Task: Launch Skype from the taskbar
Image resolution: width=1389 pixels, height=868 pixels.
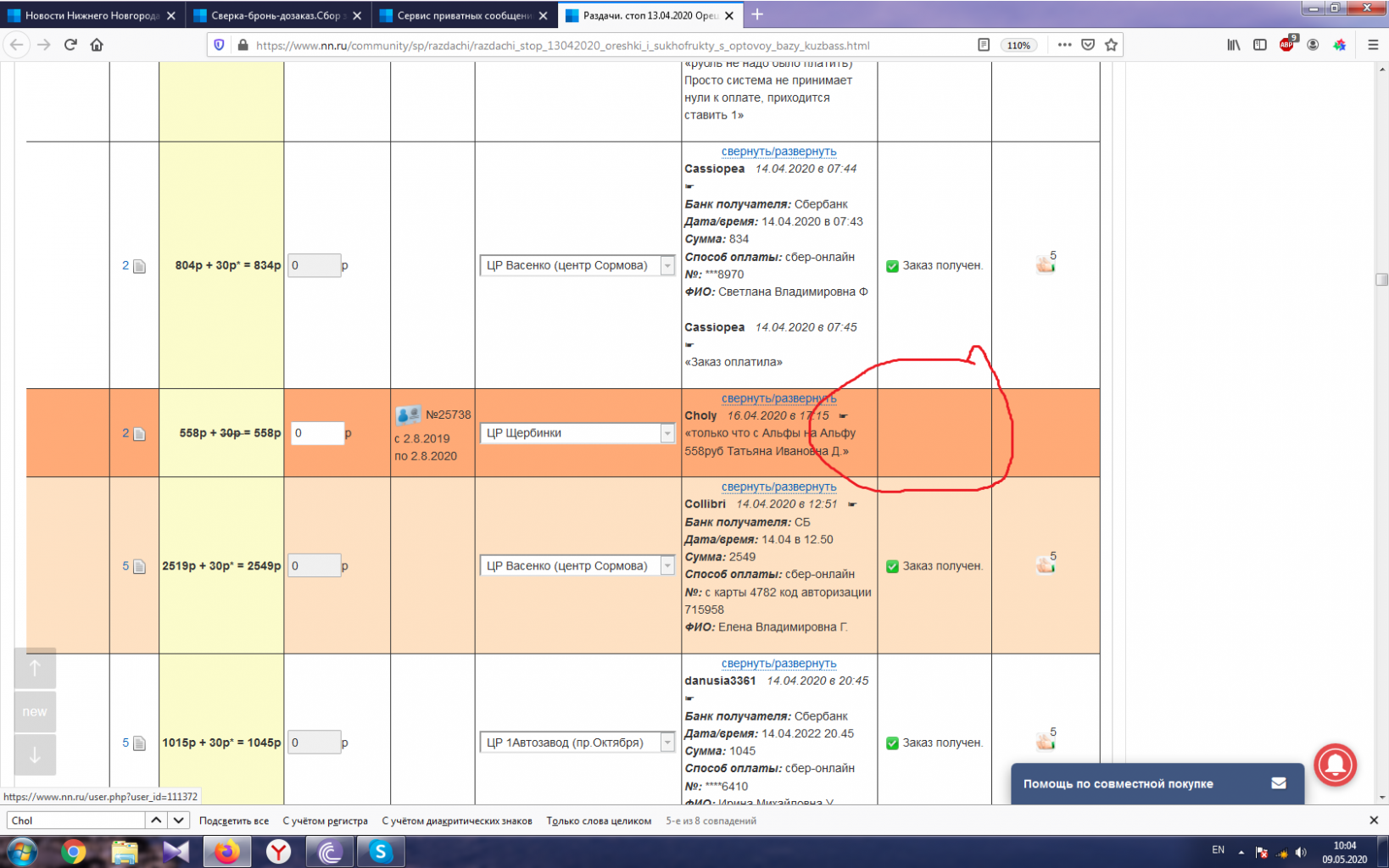Action: (381, 851)
